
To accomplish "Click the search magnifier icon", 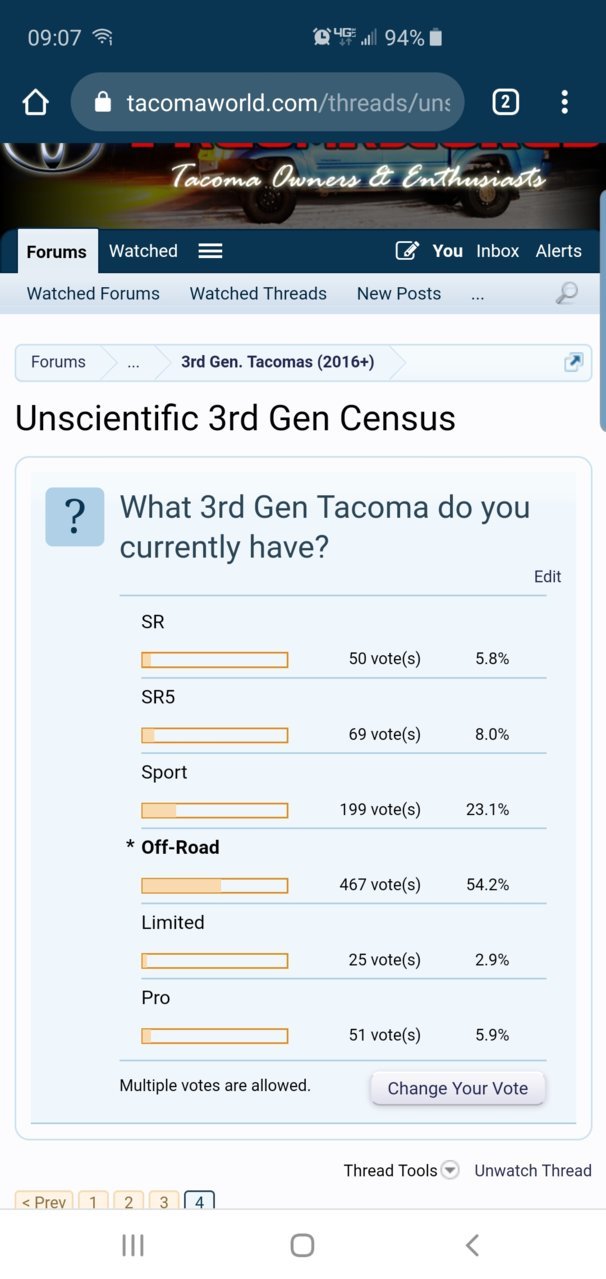I will coord(567,293).
